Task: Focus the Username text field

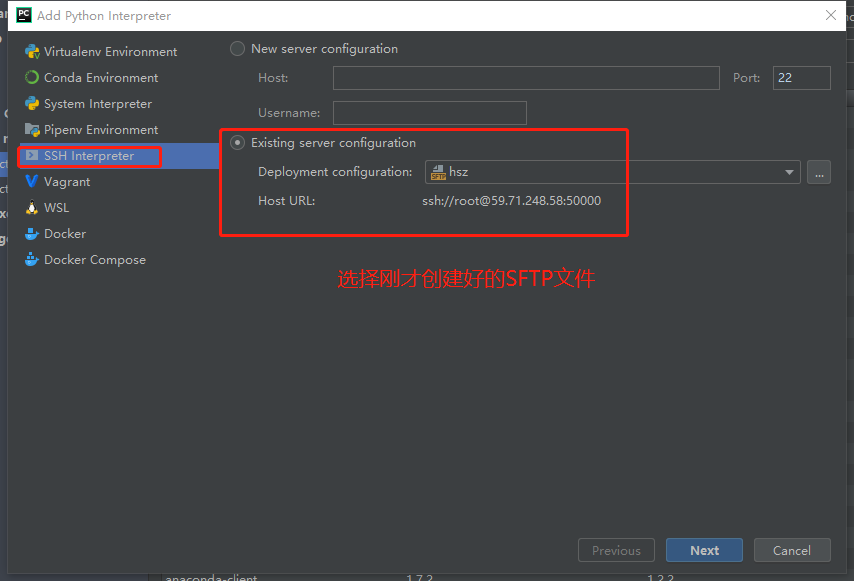Action: pos(430,113)
